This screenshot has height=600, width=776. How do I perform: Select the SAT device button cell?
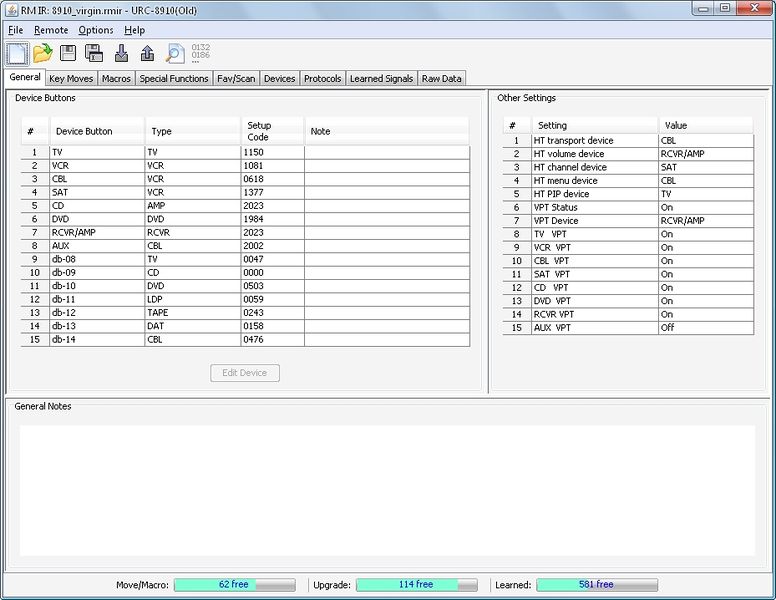(x=97, y=193)
